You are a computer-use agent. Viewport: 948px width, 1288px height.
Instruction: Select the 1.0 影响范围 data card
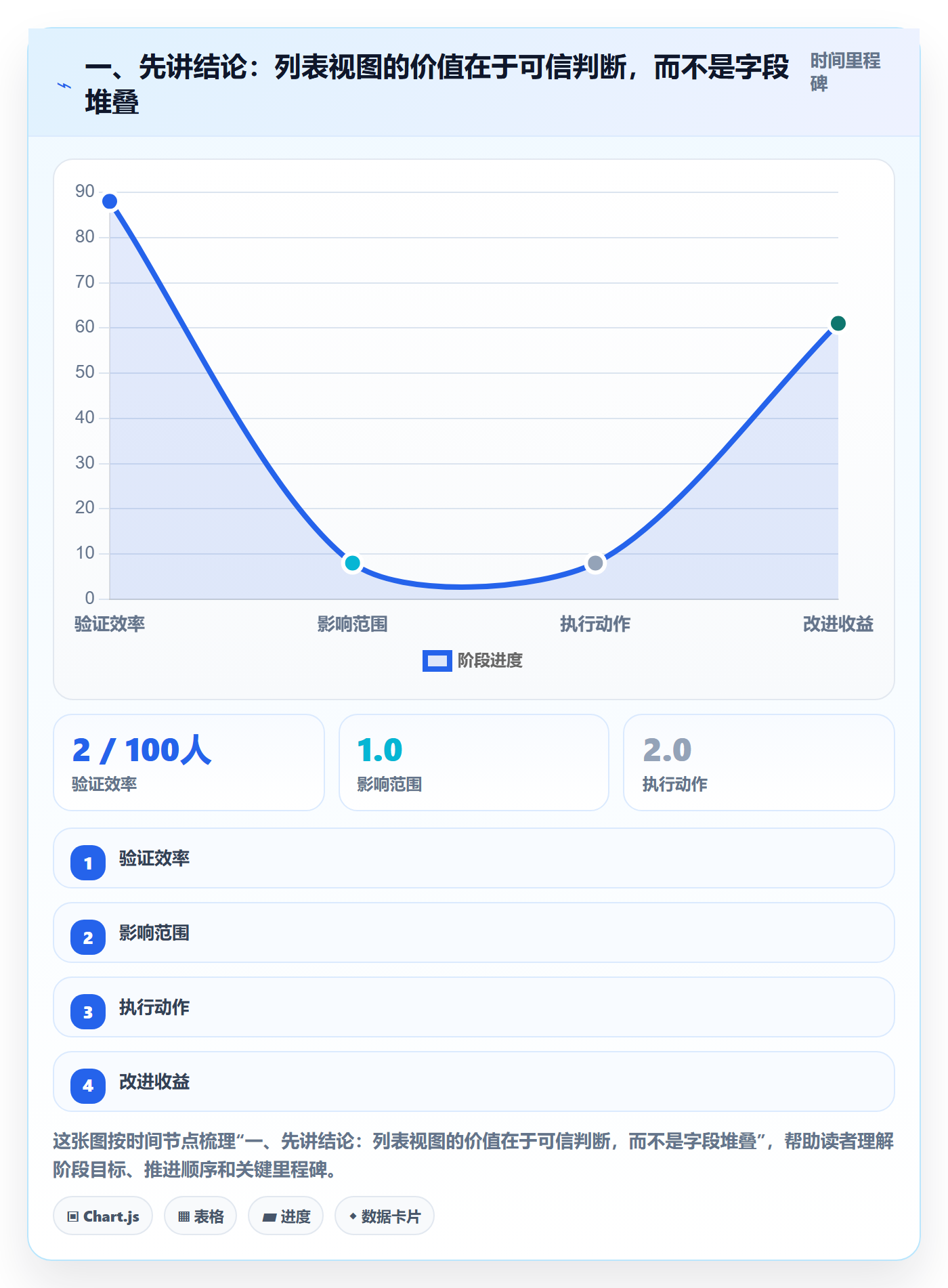[474, 763]
